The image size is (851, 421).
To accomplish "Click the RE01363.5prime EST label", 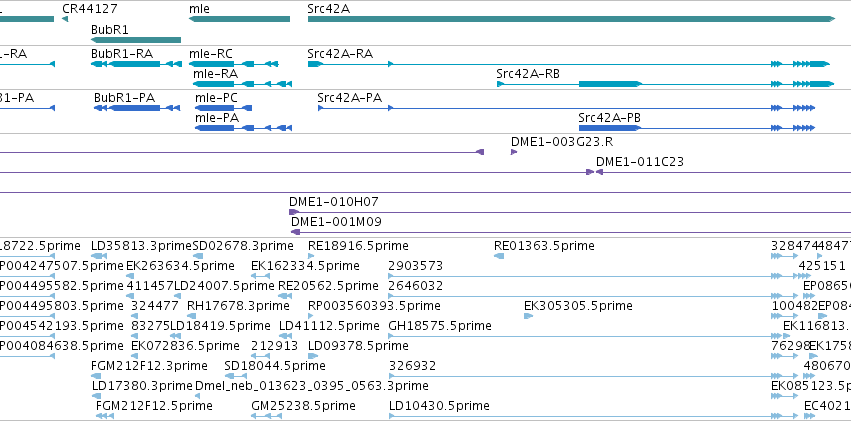I will (x=544, y=246).
